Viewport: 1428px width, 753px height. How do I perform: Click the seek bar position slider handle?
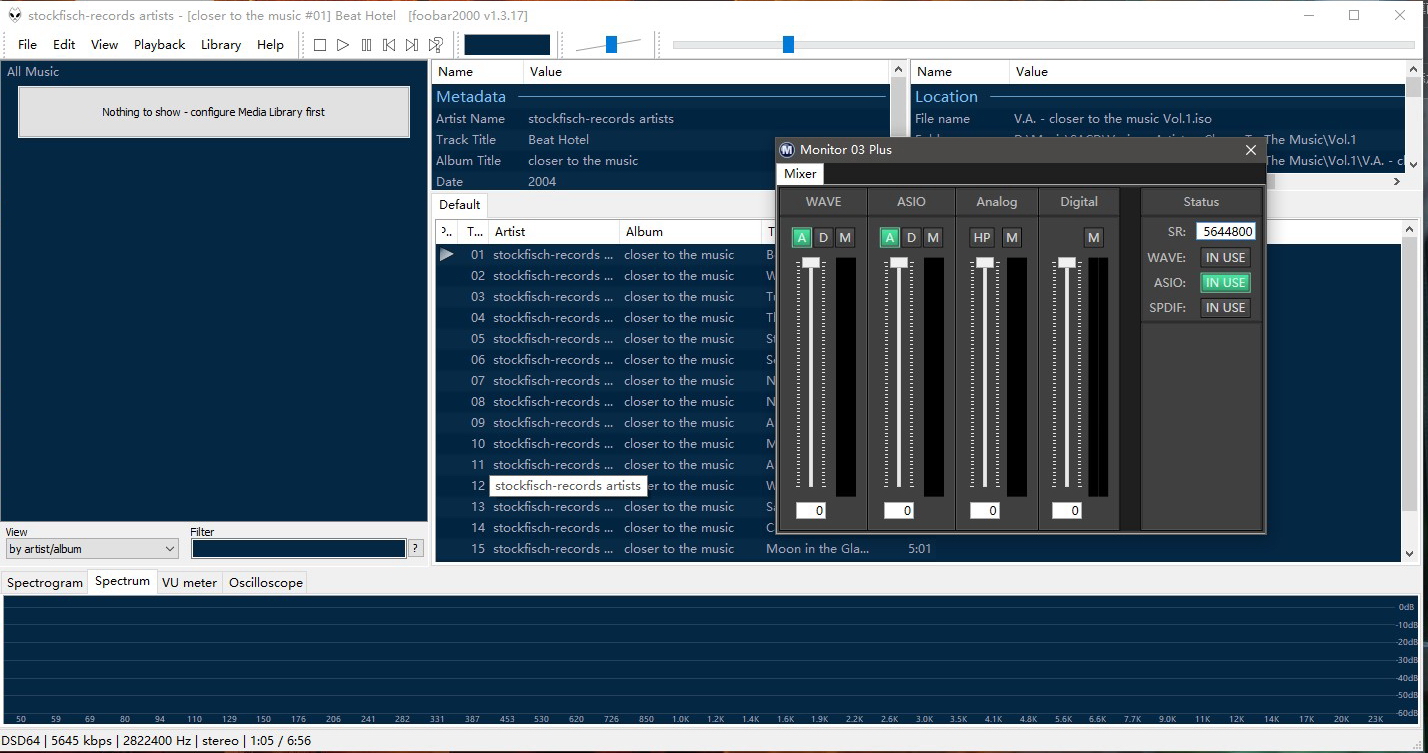tap(788, 44)
